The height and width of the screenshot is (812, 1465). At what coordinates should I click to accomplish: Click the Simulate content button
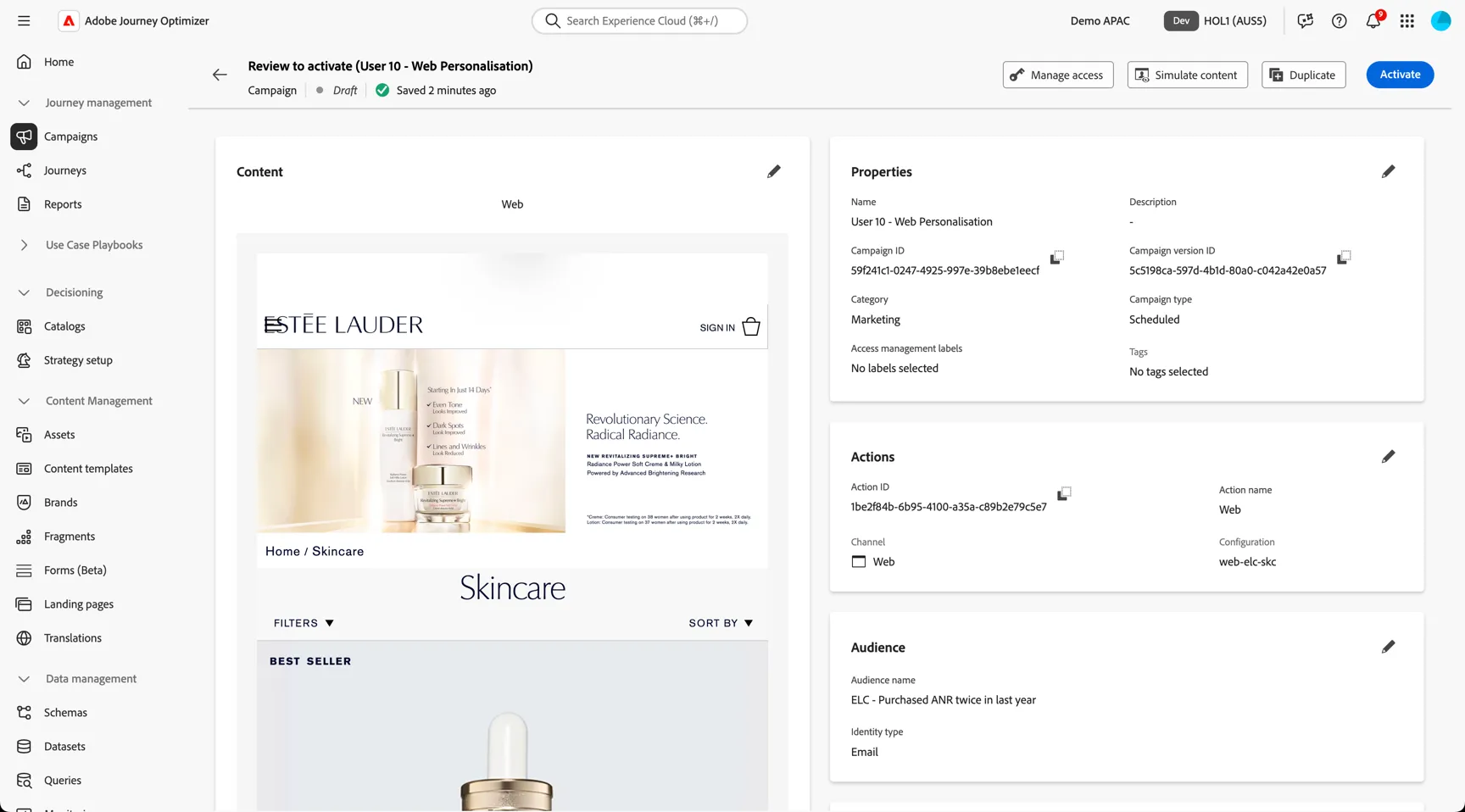point(1187,75)
